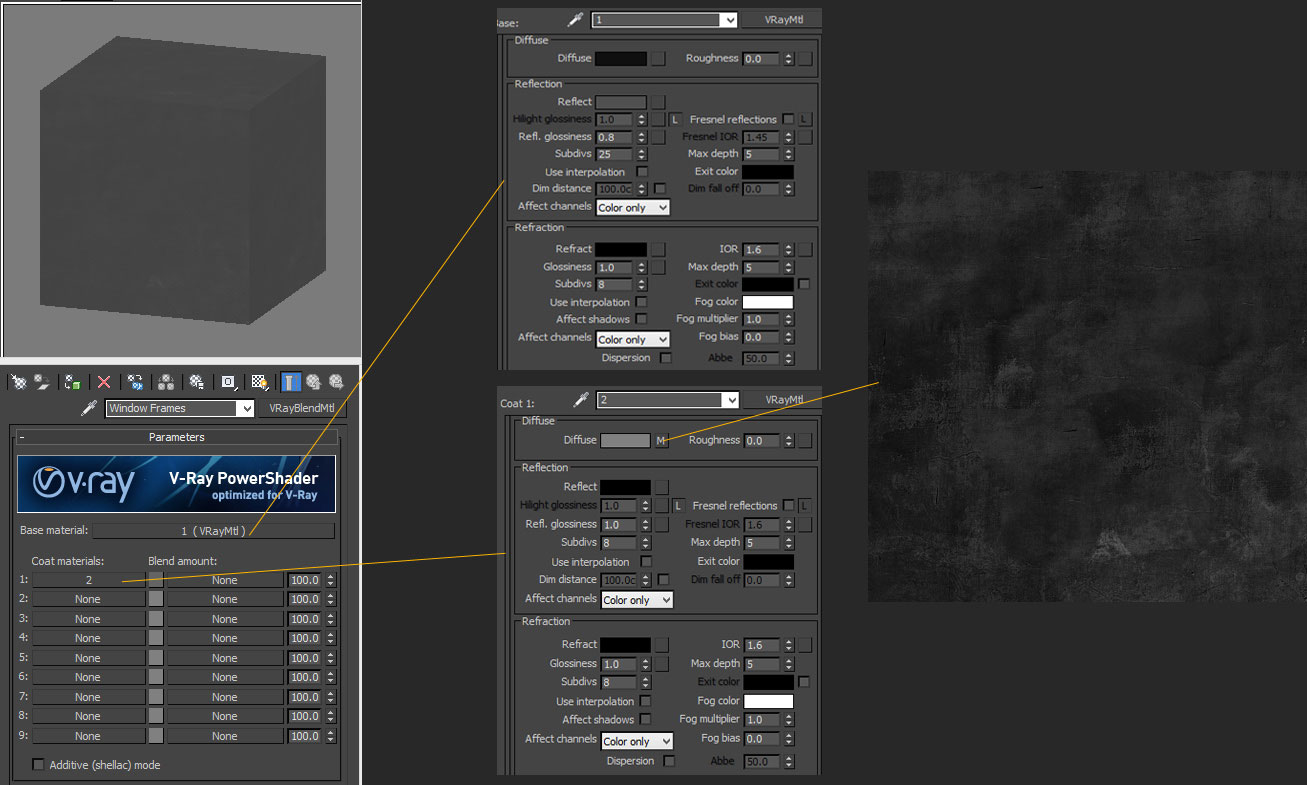Click Show End Result icon

coord(290,382)
